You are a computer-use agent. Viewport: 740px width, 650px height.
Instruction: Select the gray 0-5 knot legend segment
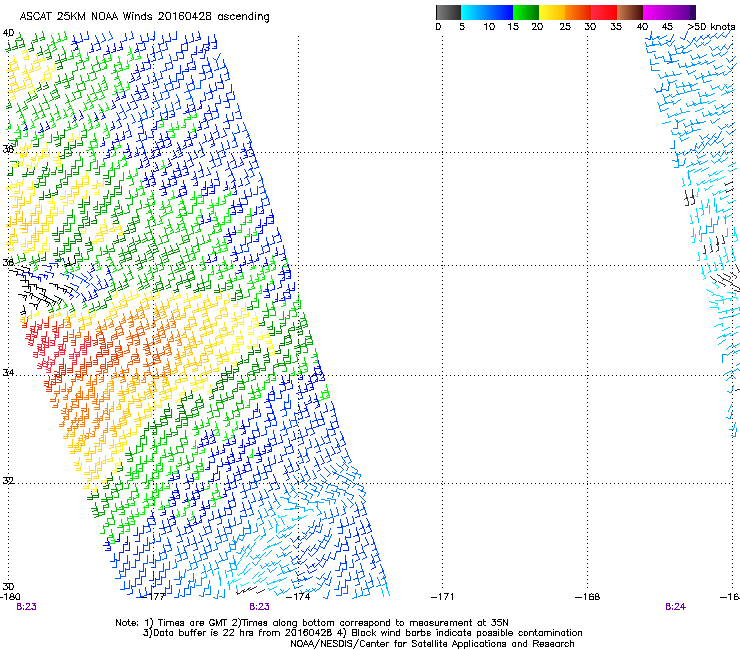coord(448,12)
